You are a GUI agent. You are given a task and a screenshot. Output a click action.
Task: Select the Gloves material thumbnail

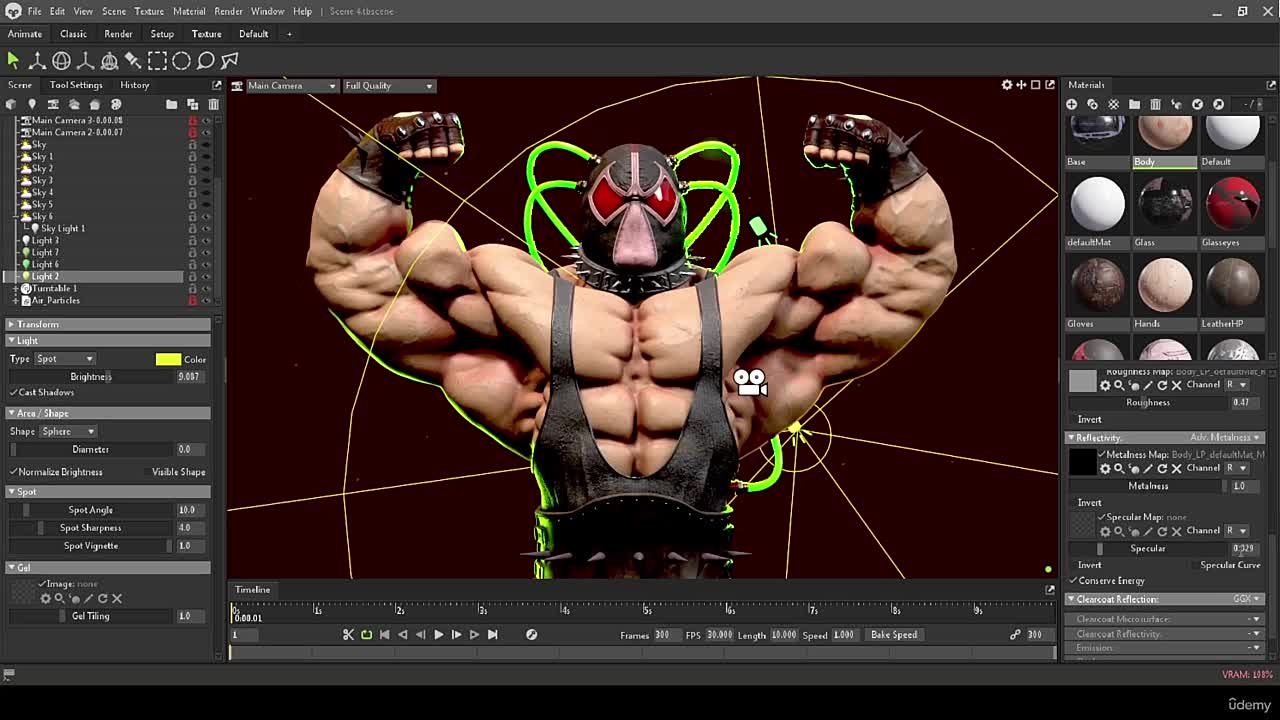coord(1097,285)
